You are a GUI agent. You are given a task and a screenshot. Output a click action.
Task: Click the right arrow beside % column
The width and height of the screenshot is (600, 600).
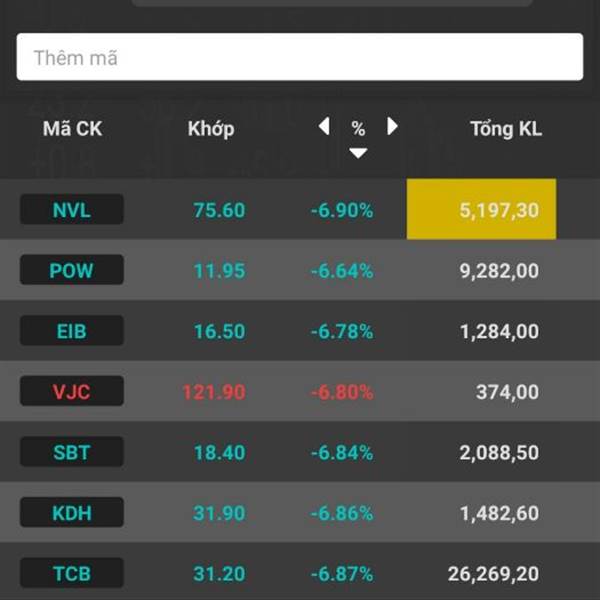tap(392, 126)
